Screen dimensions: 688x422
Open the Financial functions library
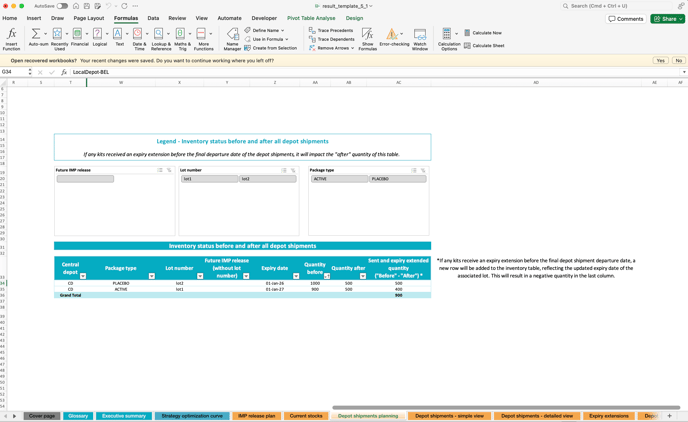pos(79,36)
